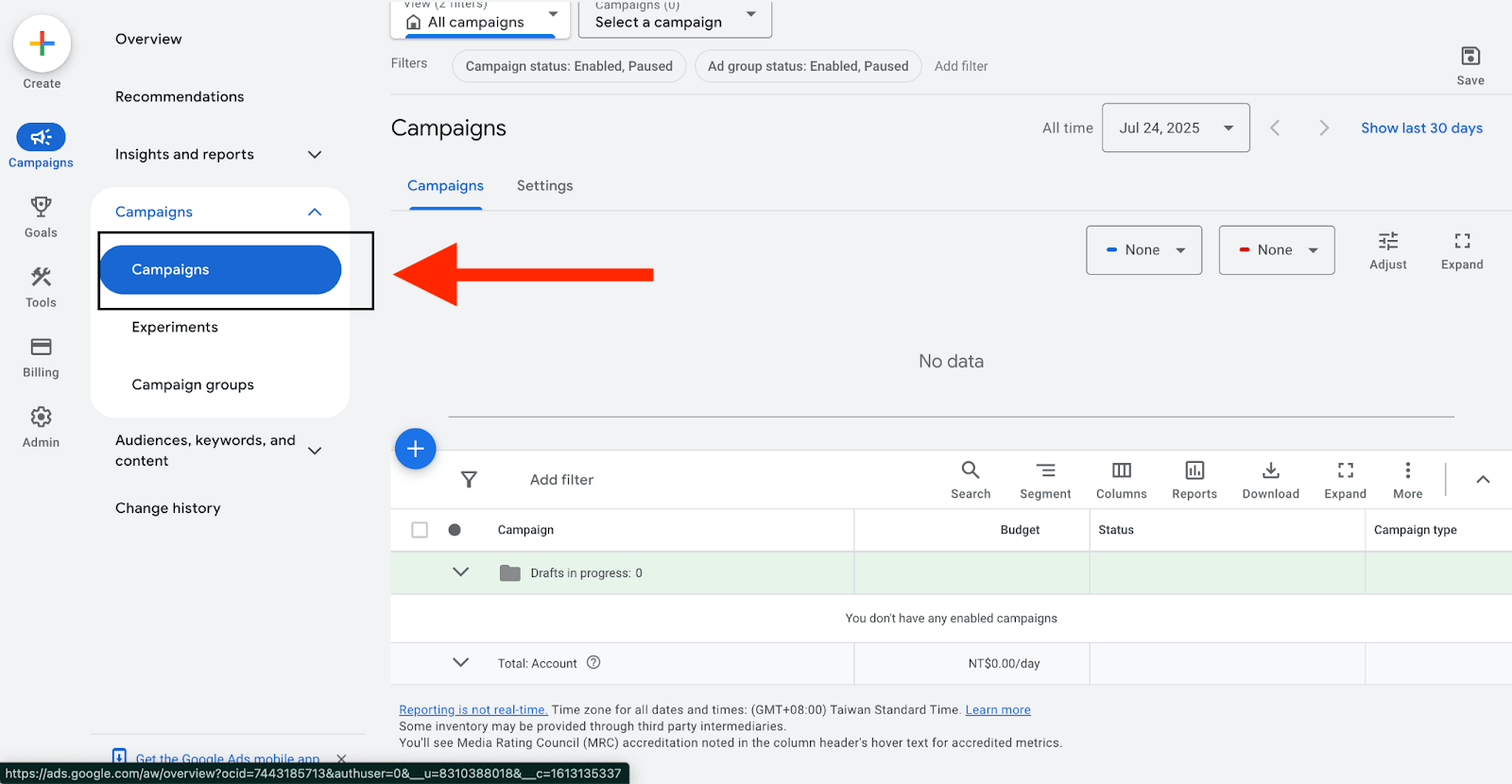The image size is (1512, 784).
Task: Switch to the Settings tab
Action: [x=544, y=186]
